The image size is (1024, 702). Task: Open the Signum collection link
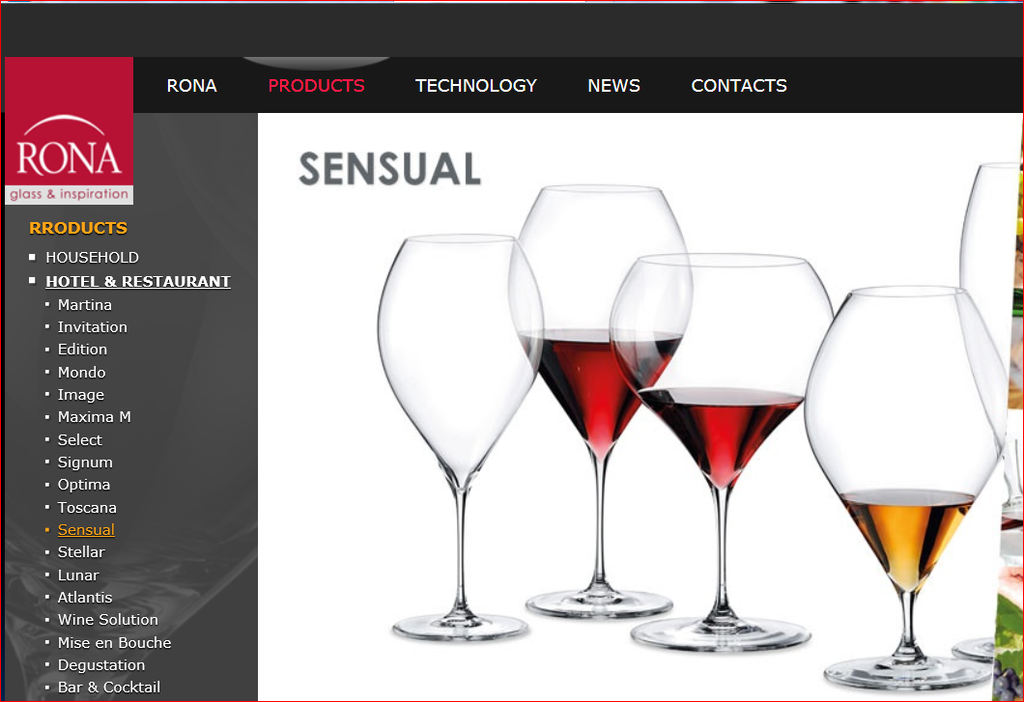(85, 462)
